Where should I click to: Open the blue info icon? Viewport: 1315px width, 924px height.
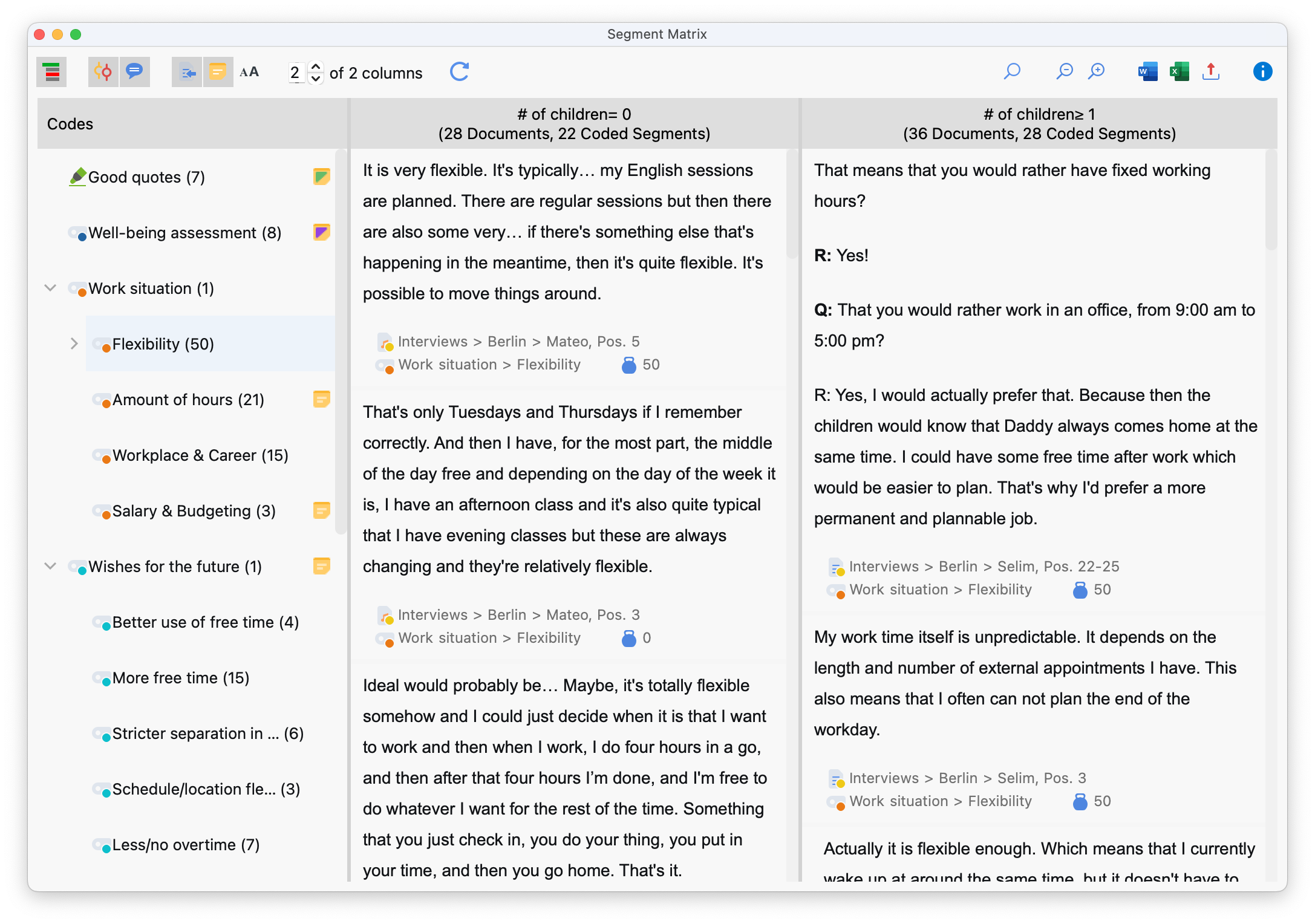click(x=1262, y=72)
